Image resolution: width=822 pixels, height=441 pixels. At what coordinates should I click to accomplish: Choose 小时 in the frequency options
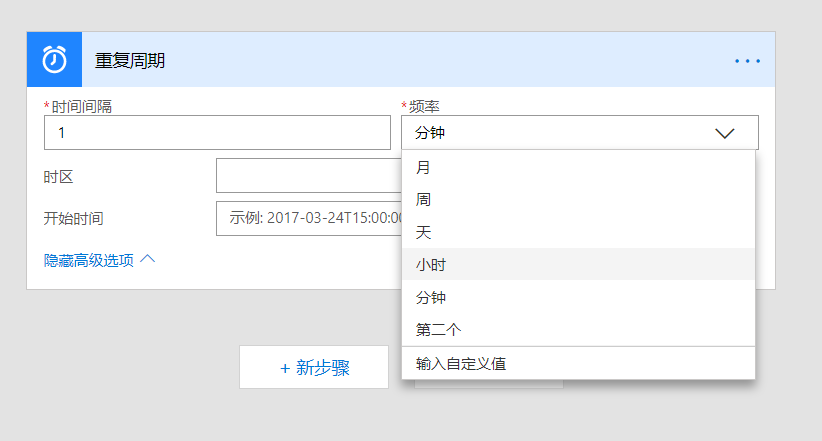pyautogui.click(x=432, y=264)
